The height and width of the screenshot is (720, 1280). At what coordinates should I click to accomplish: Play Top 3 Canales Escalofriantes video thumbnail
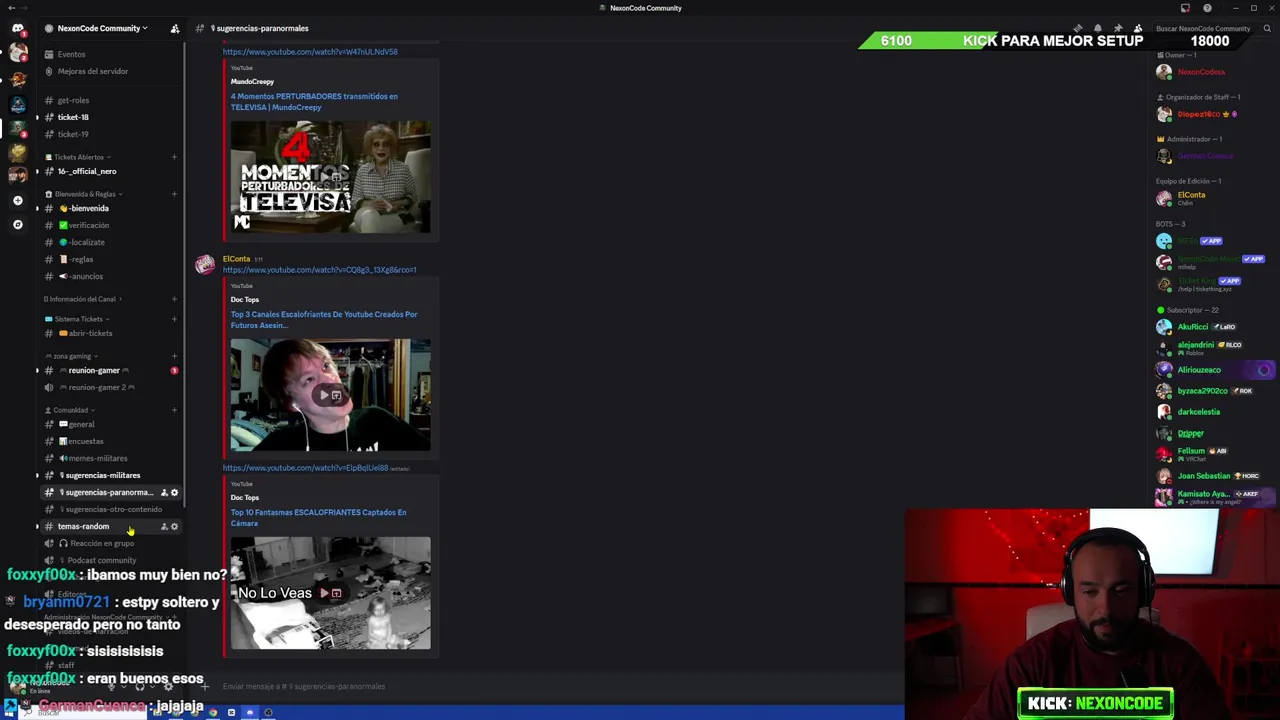click(x=331, y=395)
